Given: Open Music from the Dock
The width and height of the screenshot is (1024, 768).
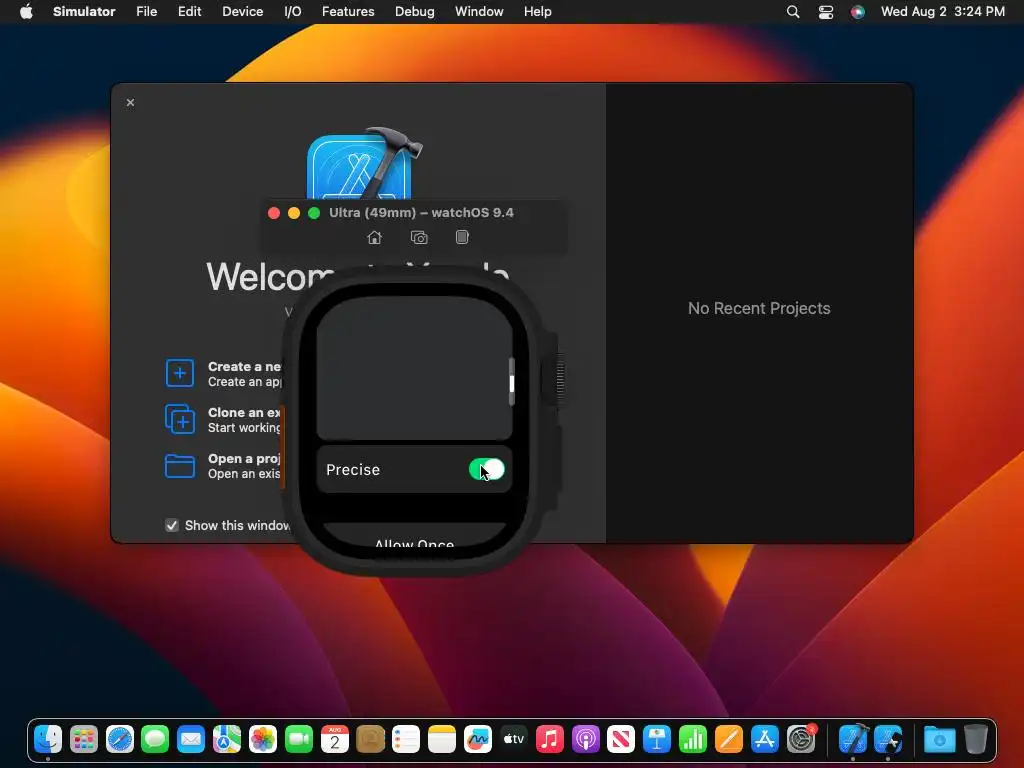Looking at the screenshot, I should tap(549, 739).
